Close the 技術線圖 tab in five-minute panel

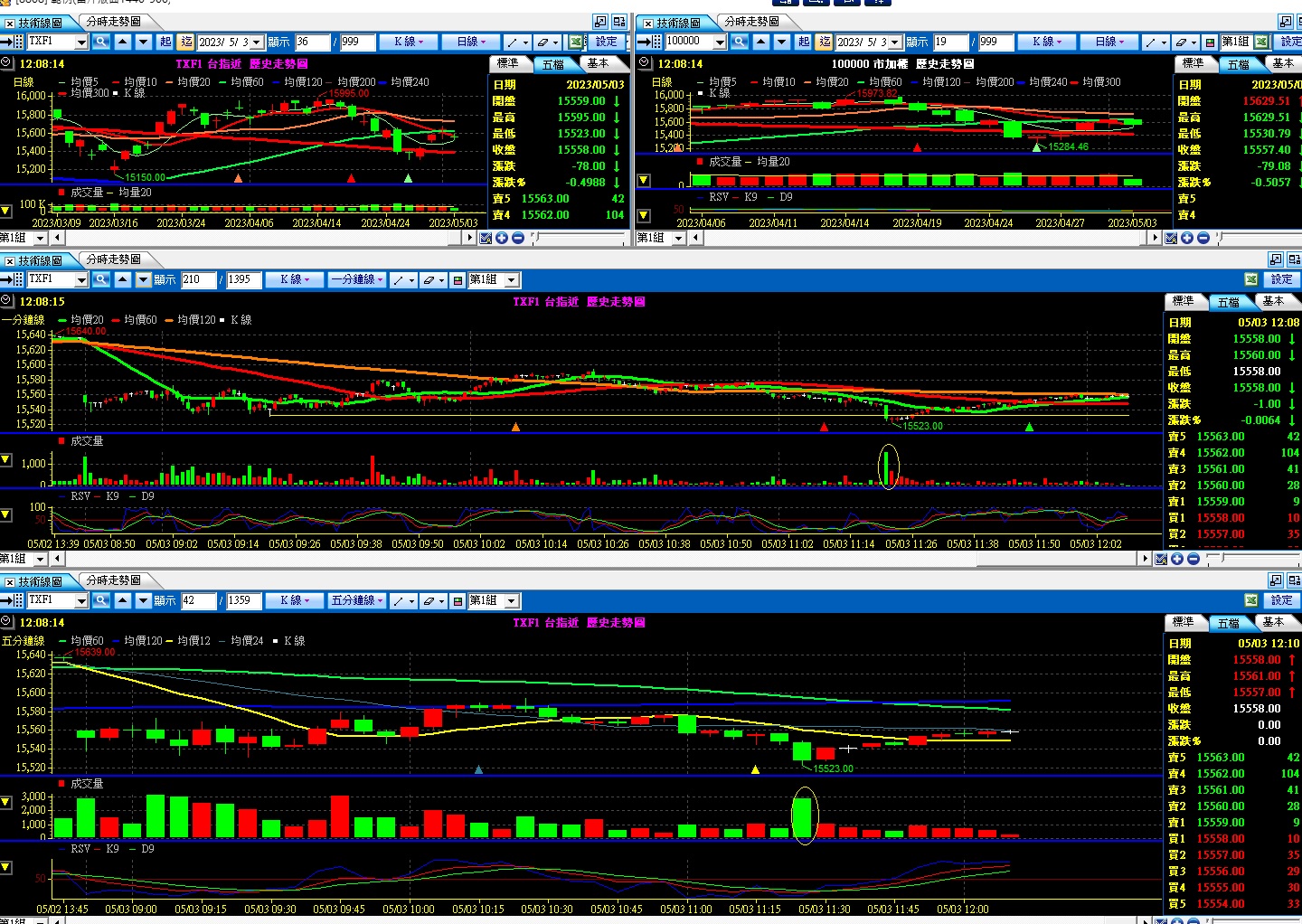pyautogui.click(x=9, y=581)
